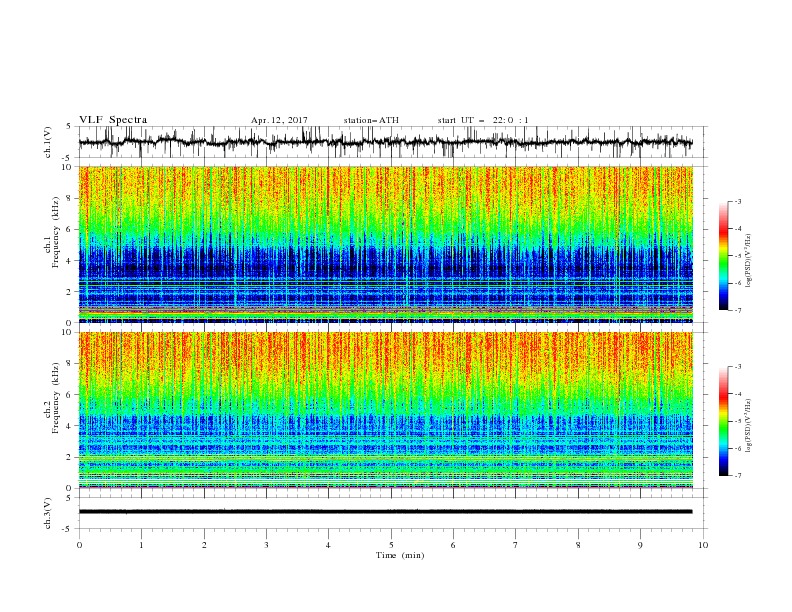Screen dimensions: 792x612
Task: Click the "6" kHz tick of ch.2 spectrogram
Action: point(71,395)
